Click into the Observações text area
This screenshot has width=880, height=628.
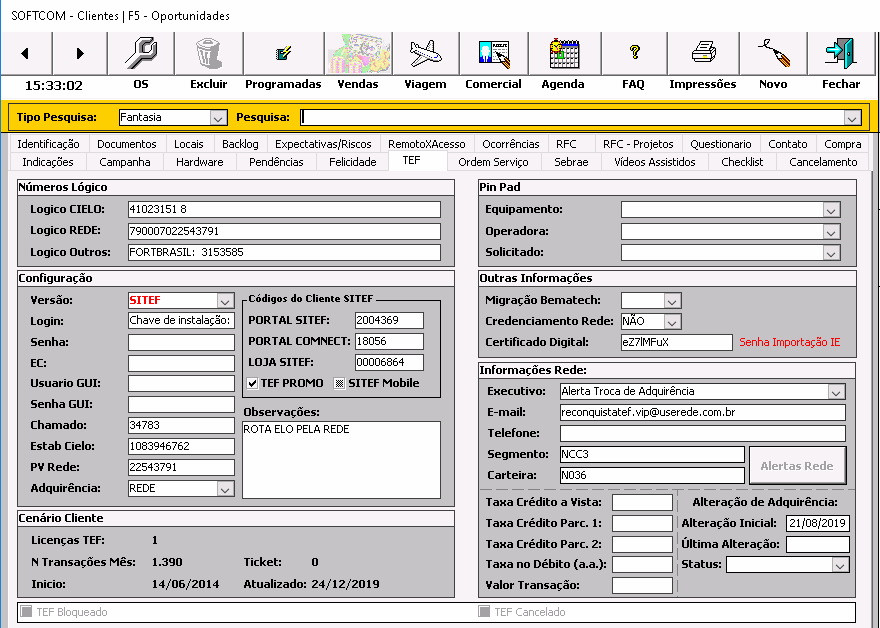coord(340,458)
